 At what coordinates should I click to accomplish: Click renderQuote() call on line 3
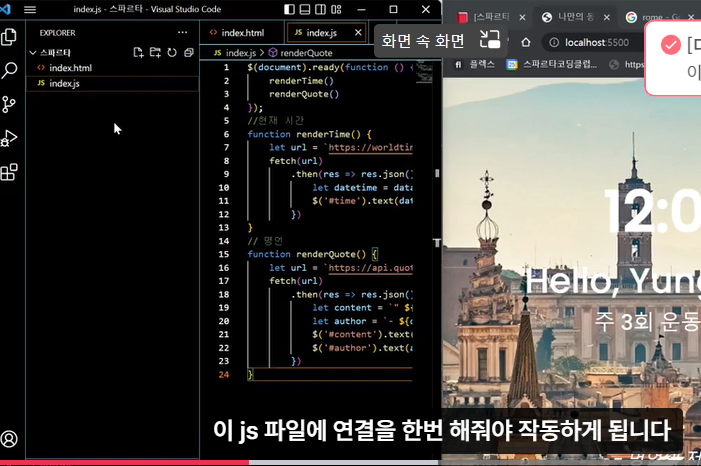coord(304,94)
